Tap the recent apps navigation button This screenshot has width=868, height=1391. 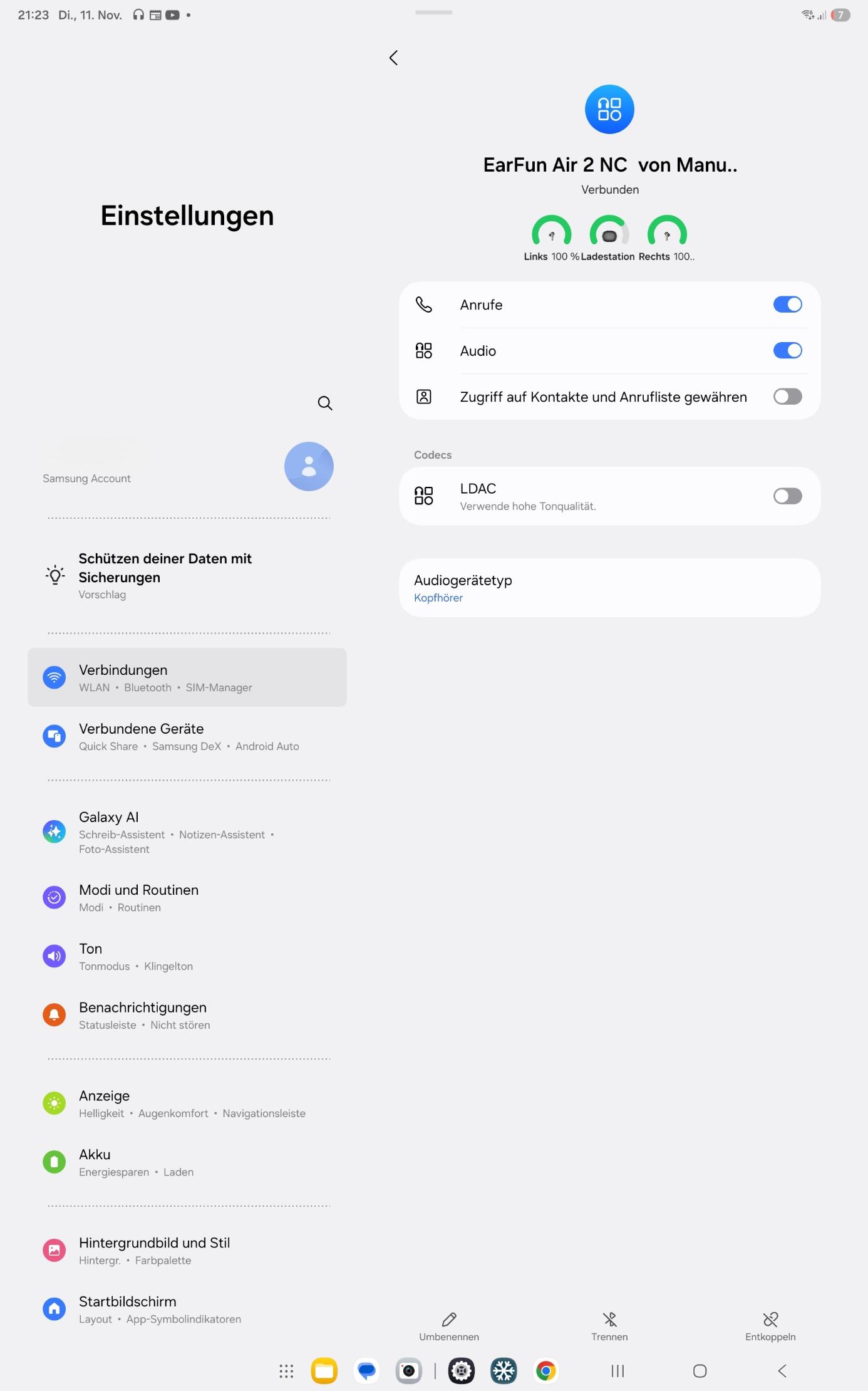point(617,1371)
